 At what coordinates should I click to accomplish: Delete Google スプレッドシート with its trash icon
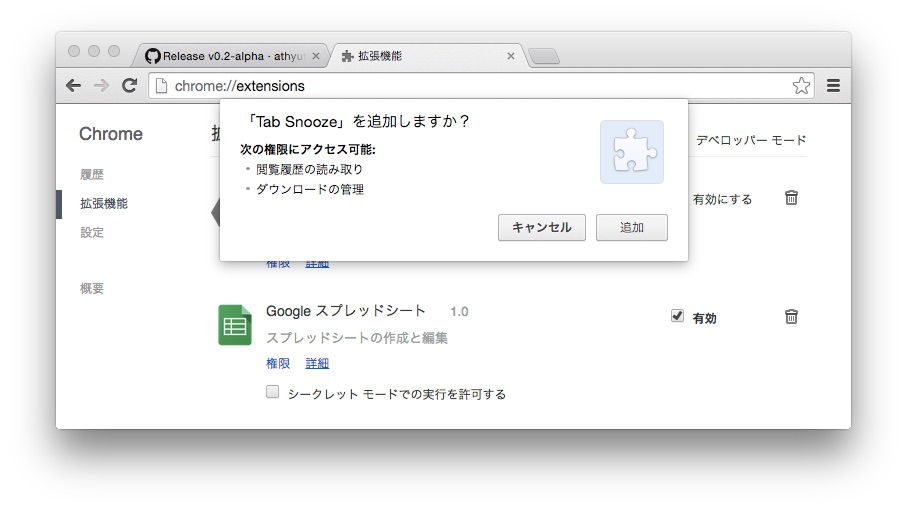tap(791, 316)
